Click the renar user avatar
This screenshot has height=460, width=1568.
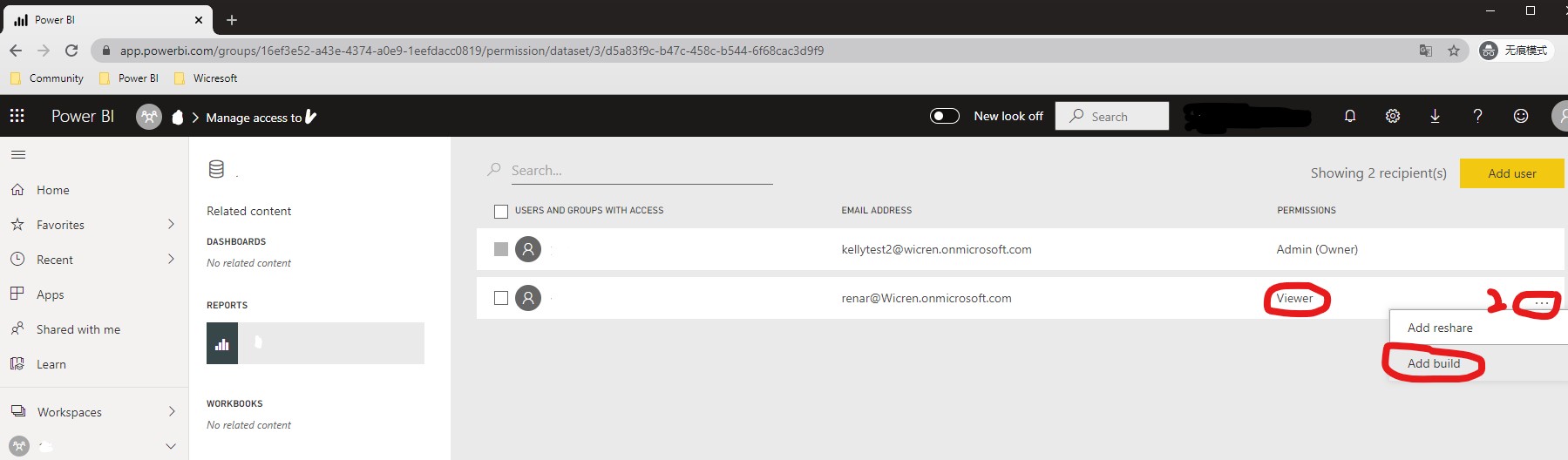(x=528, y=298)
